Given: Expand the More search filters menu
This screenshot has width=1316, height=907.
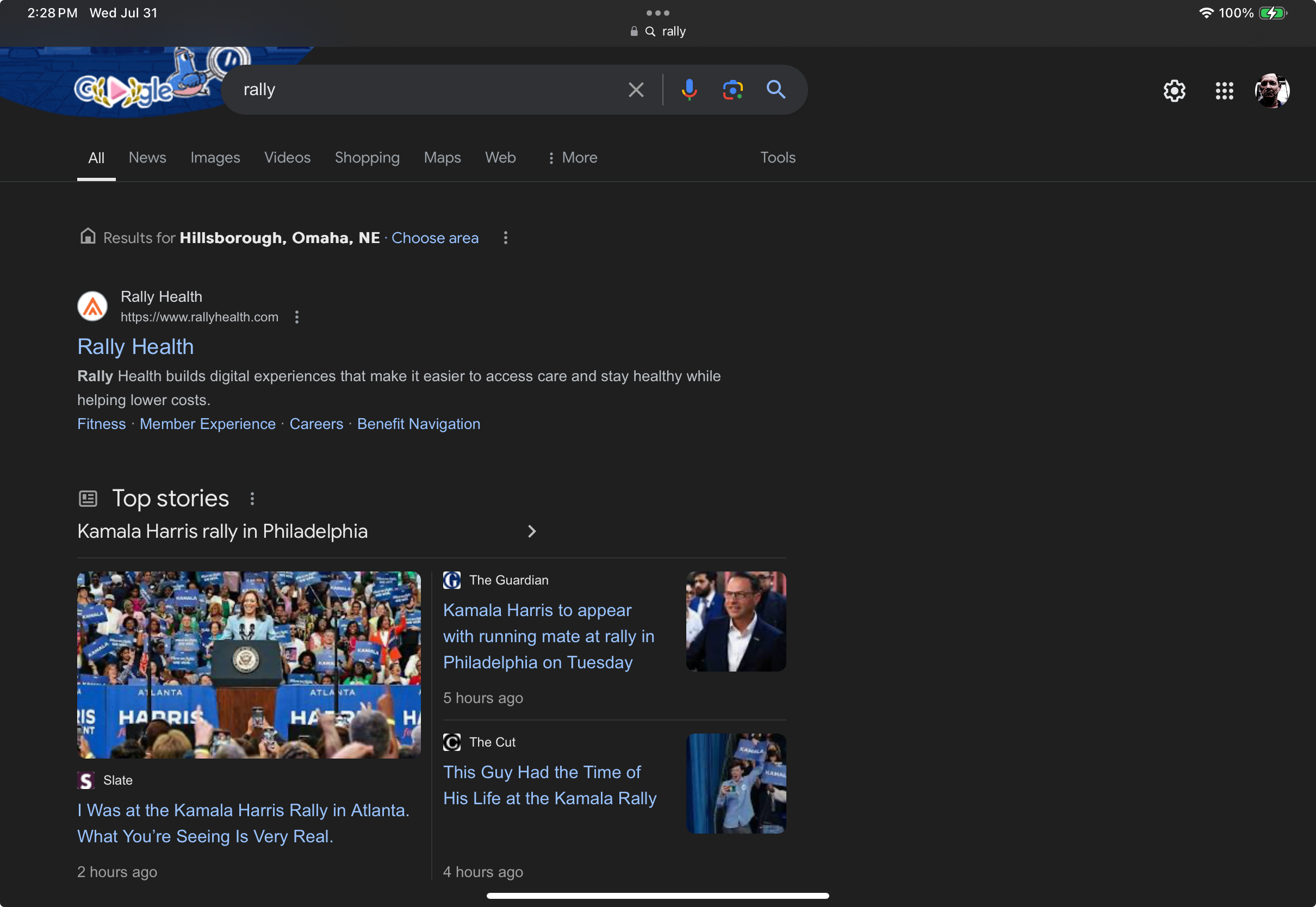Looking at the screenshot, I should pyautogui.click(x=572, y=157).
